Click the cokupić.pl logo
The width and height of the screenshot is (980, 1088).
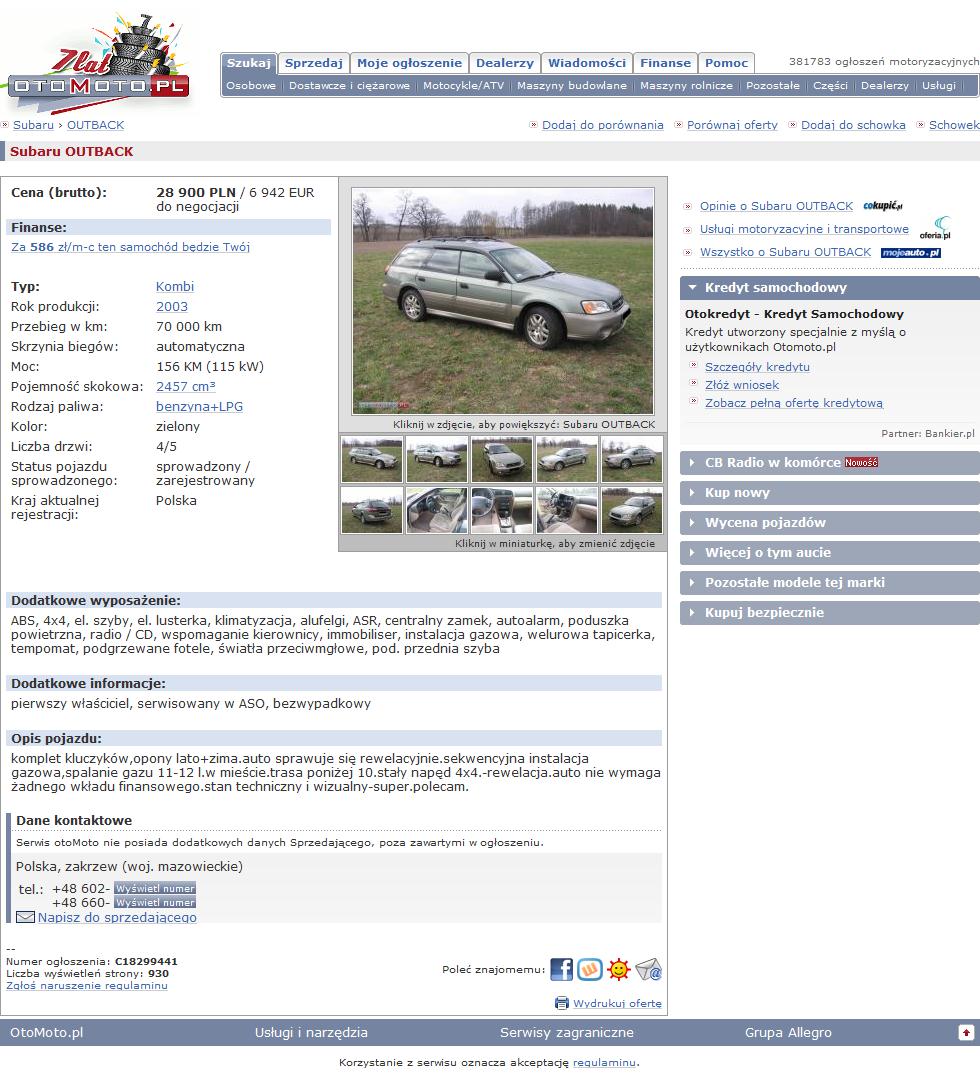click(x=882, y=205)
